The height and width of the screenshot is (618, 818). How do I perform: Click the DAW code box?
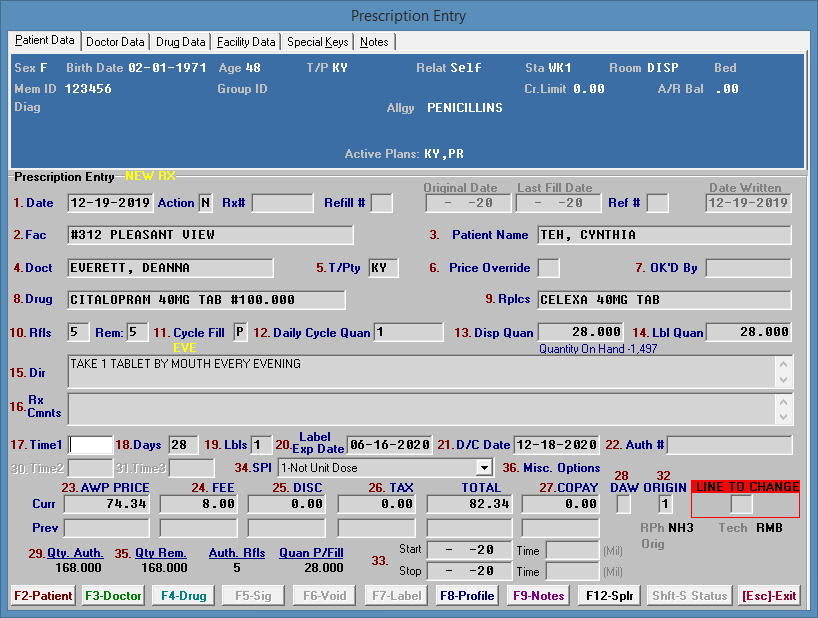click(623, 505)
